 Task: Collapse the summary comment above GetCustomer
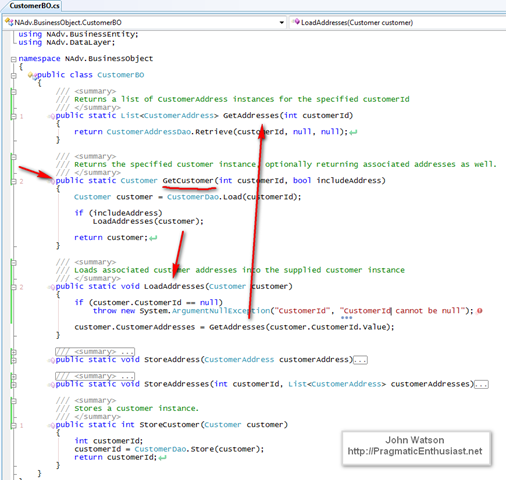coord(13,157)
